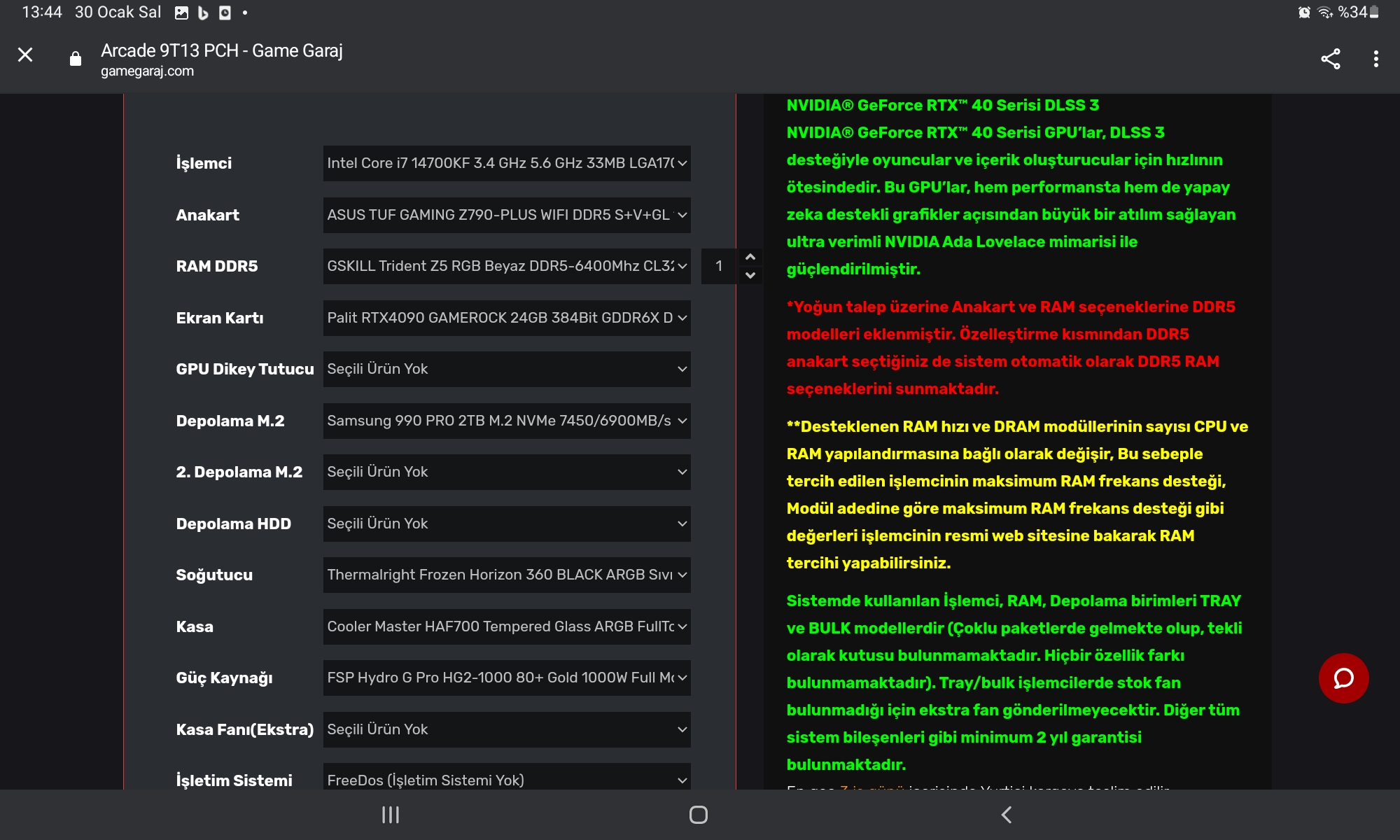Tap the İşlemci label

click(204, 163)
